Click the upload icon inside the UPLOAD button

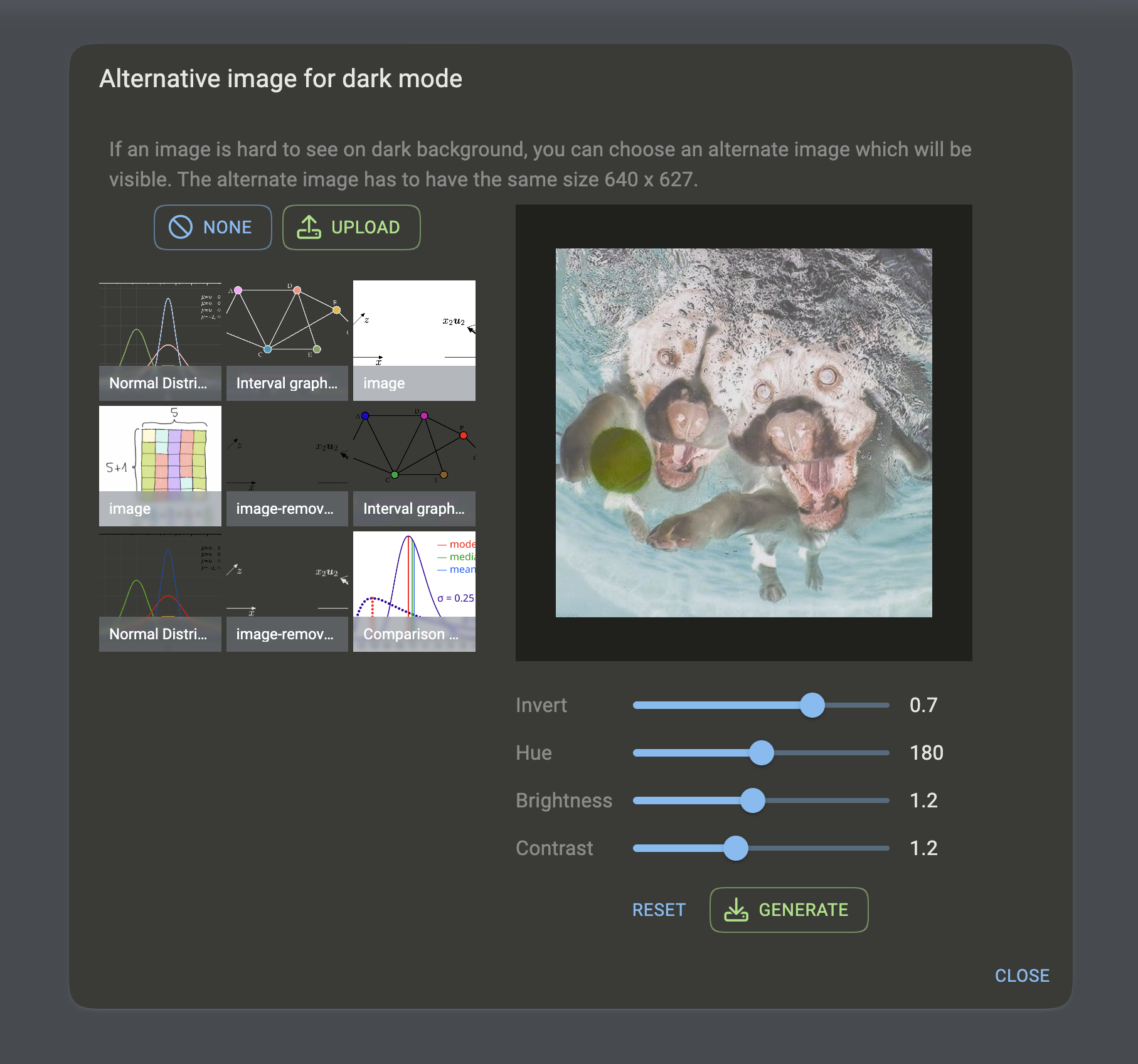(x=309, y=228)
